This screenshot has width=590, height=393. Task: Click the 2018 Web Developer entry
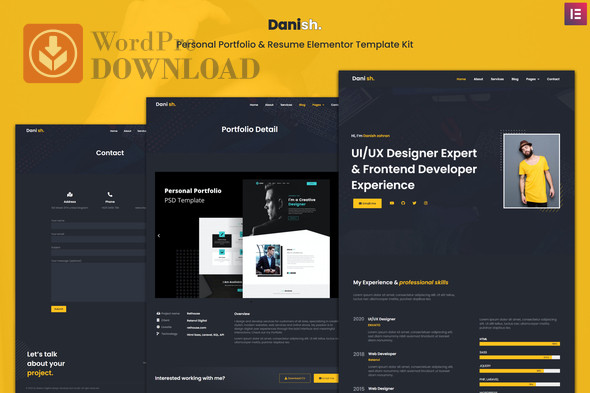point(403,364)
